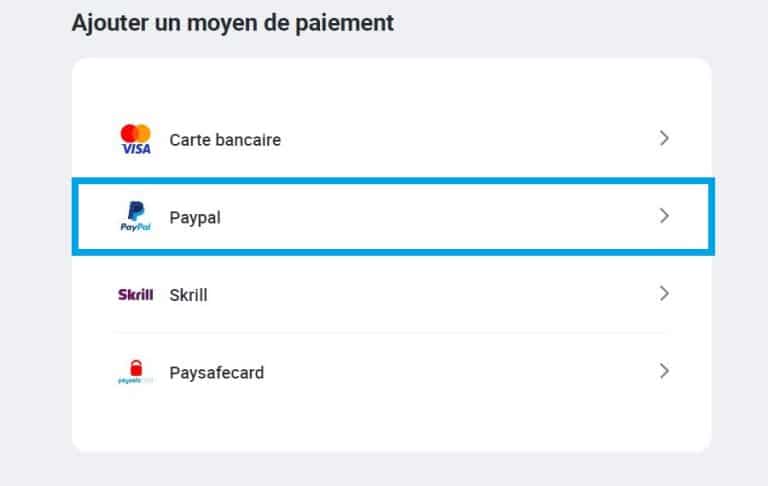Select the Carte bancaire text label
The width and height of the screenshot is (768, 486).
pyautogui.click(x=225, y=140)
